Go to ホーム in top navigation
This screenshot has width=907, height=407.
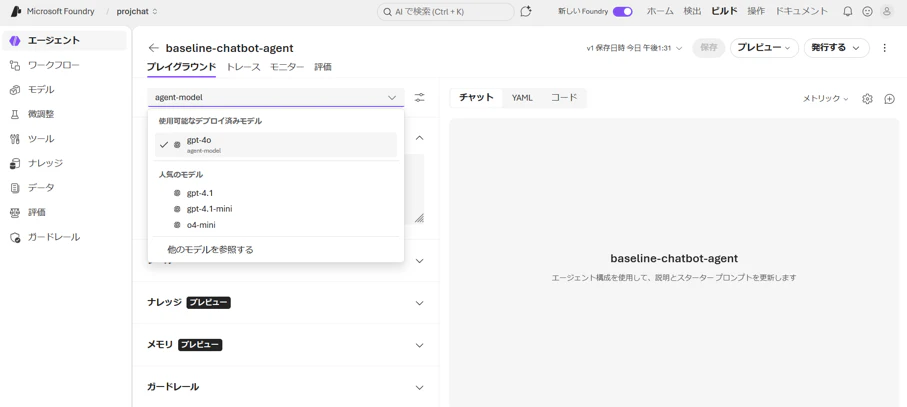point(660,12)
